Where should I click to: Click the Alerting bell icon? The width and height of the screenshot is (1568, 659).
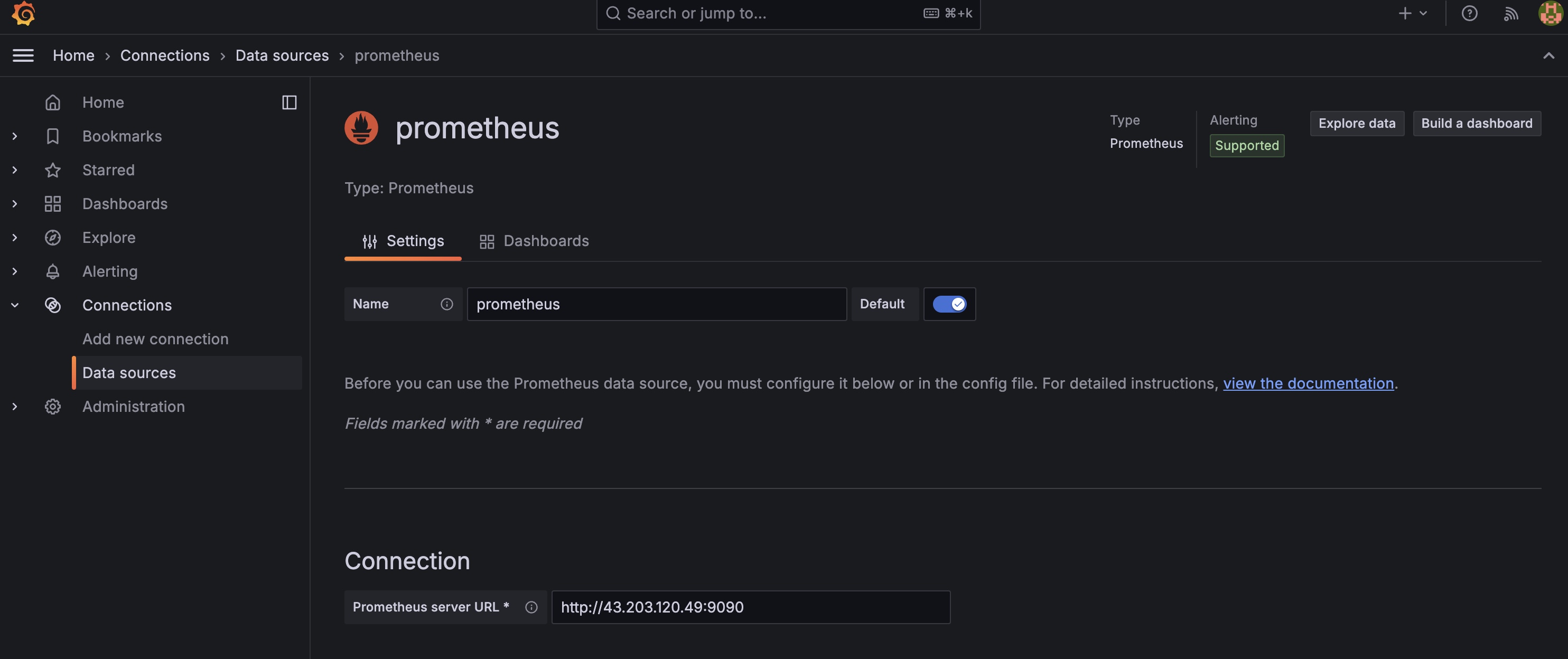(53, 271)
